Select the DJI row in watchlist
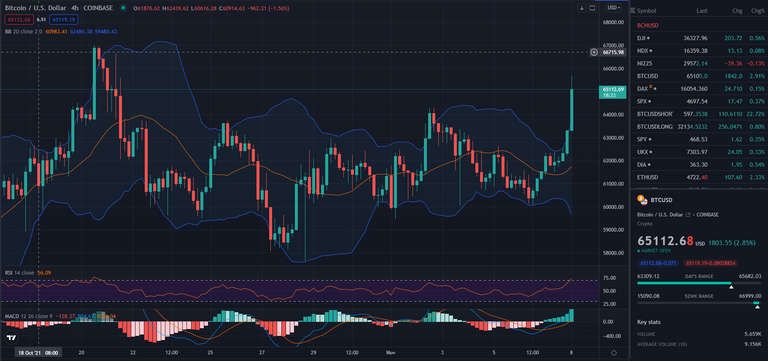 (699, 38)
